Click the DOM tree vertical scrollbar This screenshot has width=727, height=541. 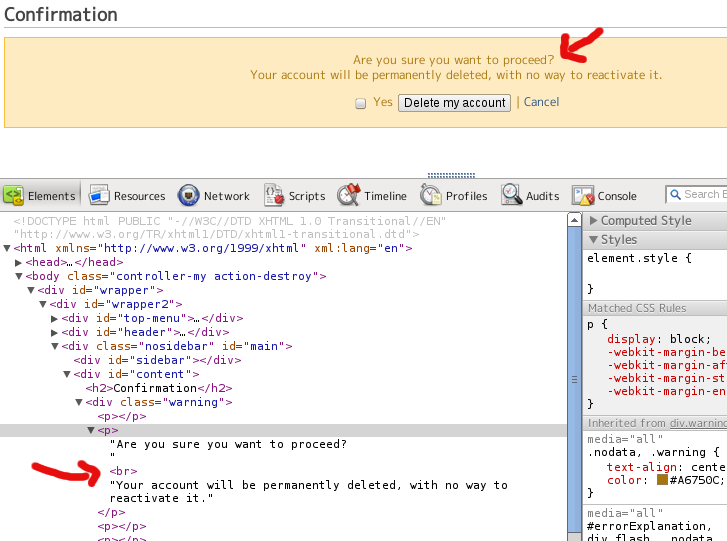[x=574, y=380]
